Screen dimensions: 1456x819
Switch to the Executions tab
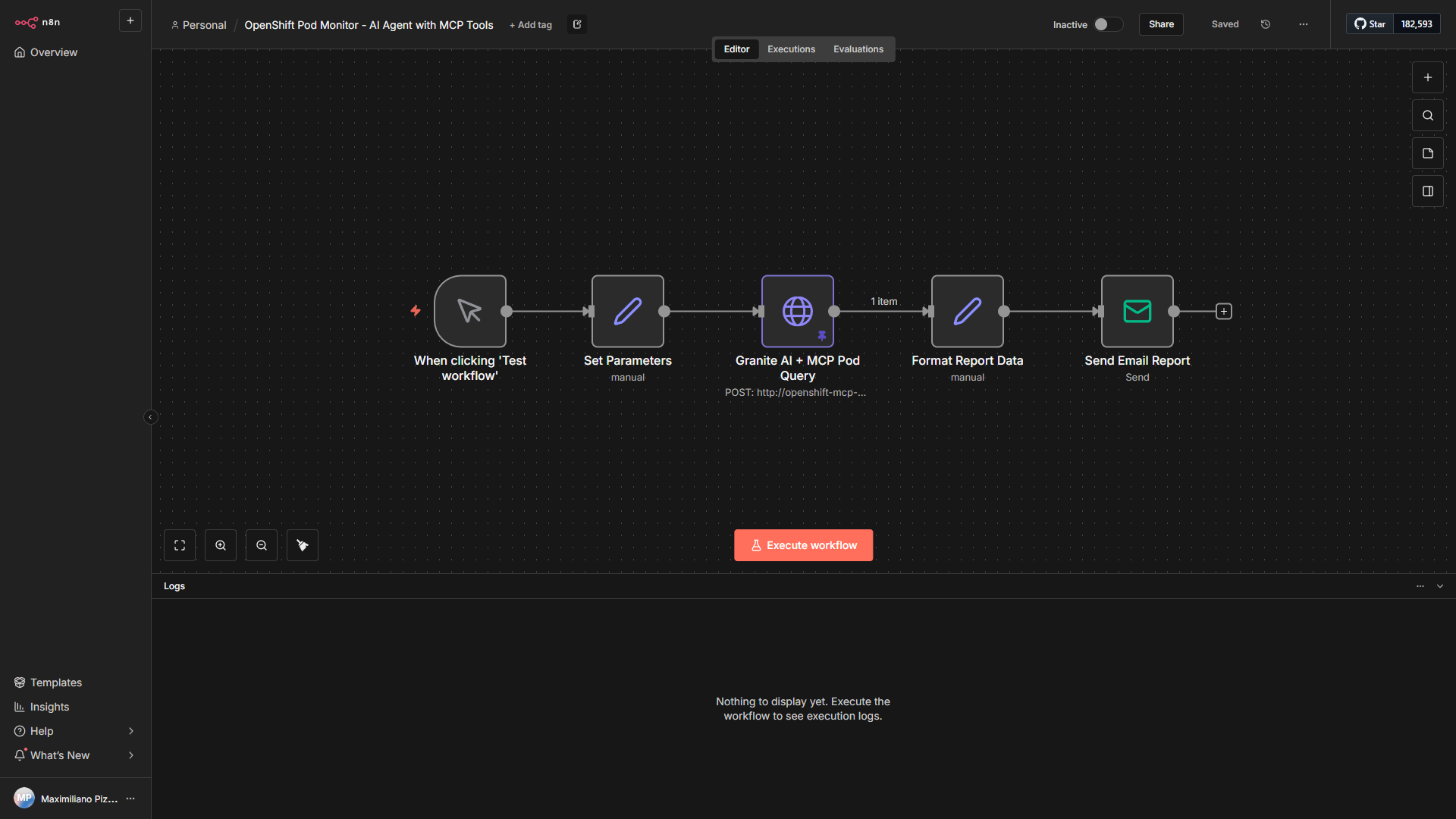tap(791, 49)
